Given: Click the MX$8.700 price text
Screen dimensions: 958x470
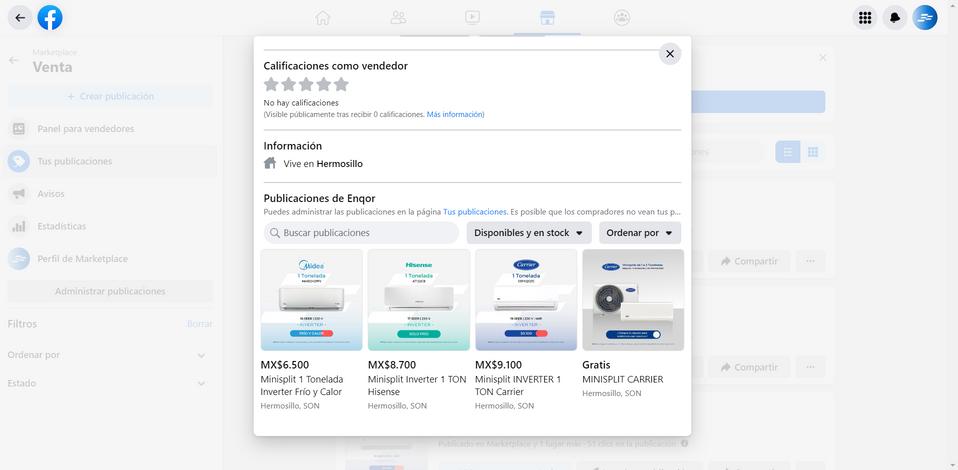Looking at the screenshot, I should 392,365.
